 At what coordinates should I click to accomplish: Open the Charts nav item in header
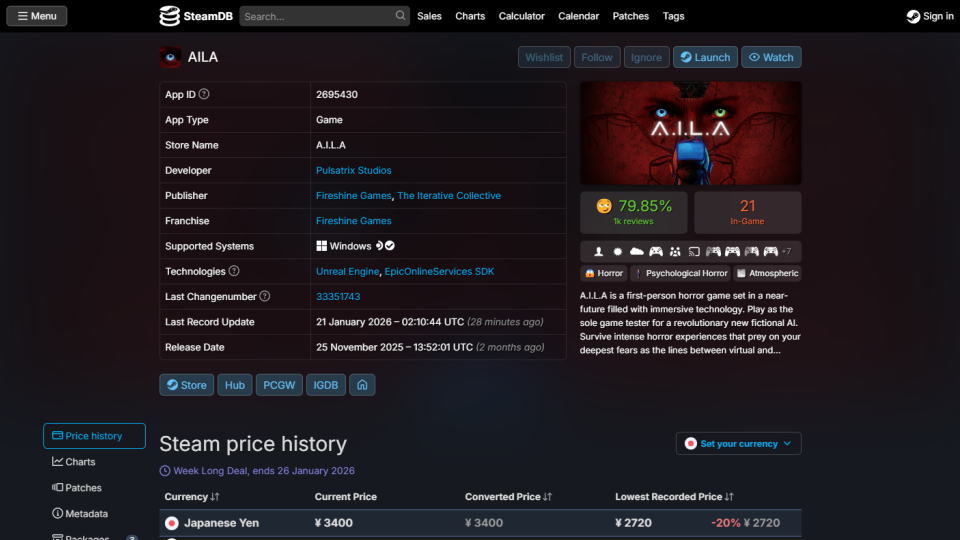point(470,16)
